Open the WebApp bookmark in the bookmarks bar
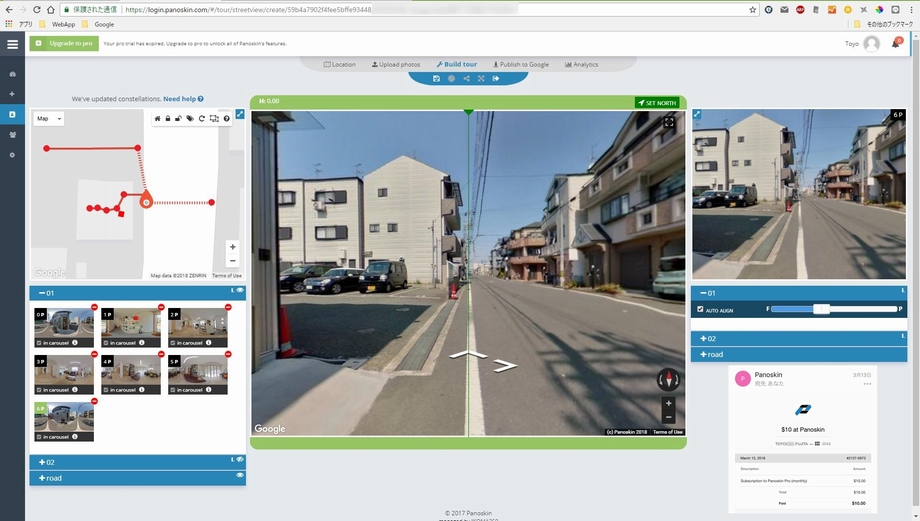The width and height of the screenshot is (920, 521). [58, 24]
